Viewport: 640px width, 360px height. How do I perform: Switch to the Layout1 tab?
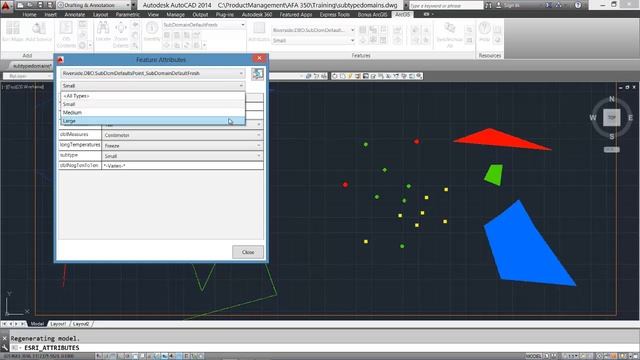point(58,324)
